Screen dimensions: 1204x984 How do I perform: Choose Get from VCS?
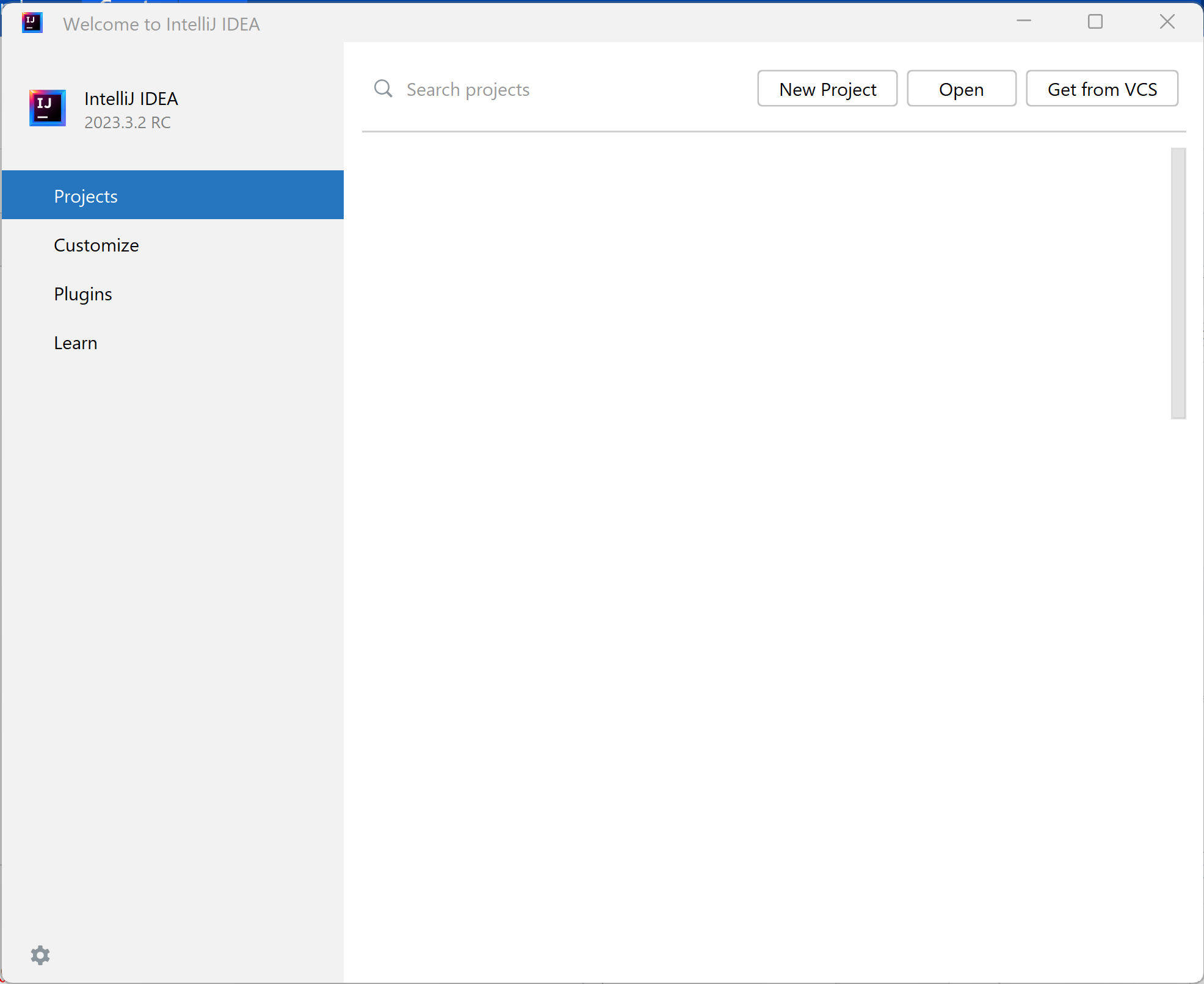[1101, 89]
